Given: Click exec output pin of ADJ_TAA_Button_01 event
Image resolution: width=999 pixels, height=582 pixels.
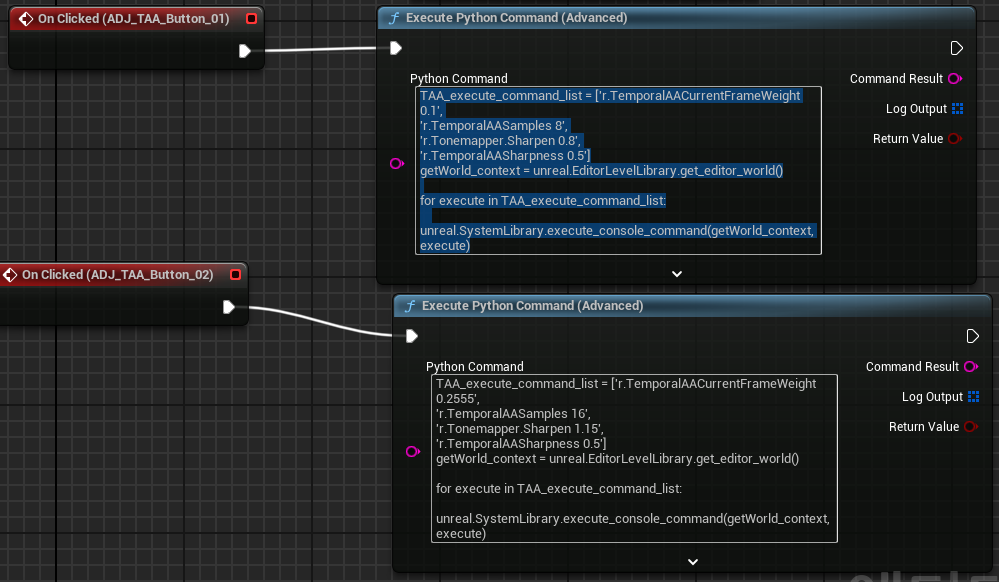Looking at the screenshot, I should click(245, 51).
